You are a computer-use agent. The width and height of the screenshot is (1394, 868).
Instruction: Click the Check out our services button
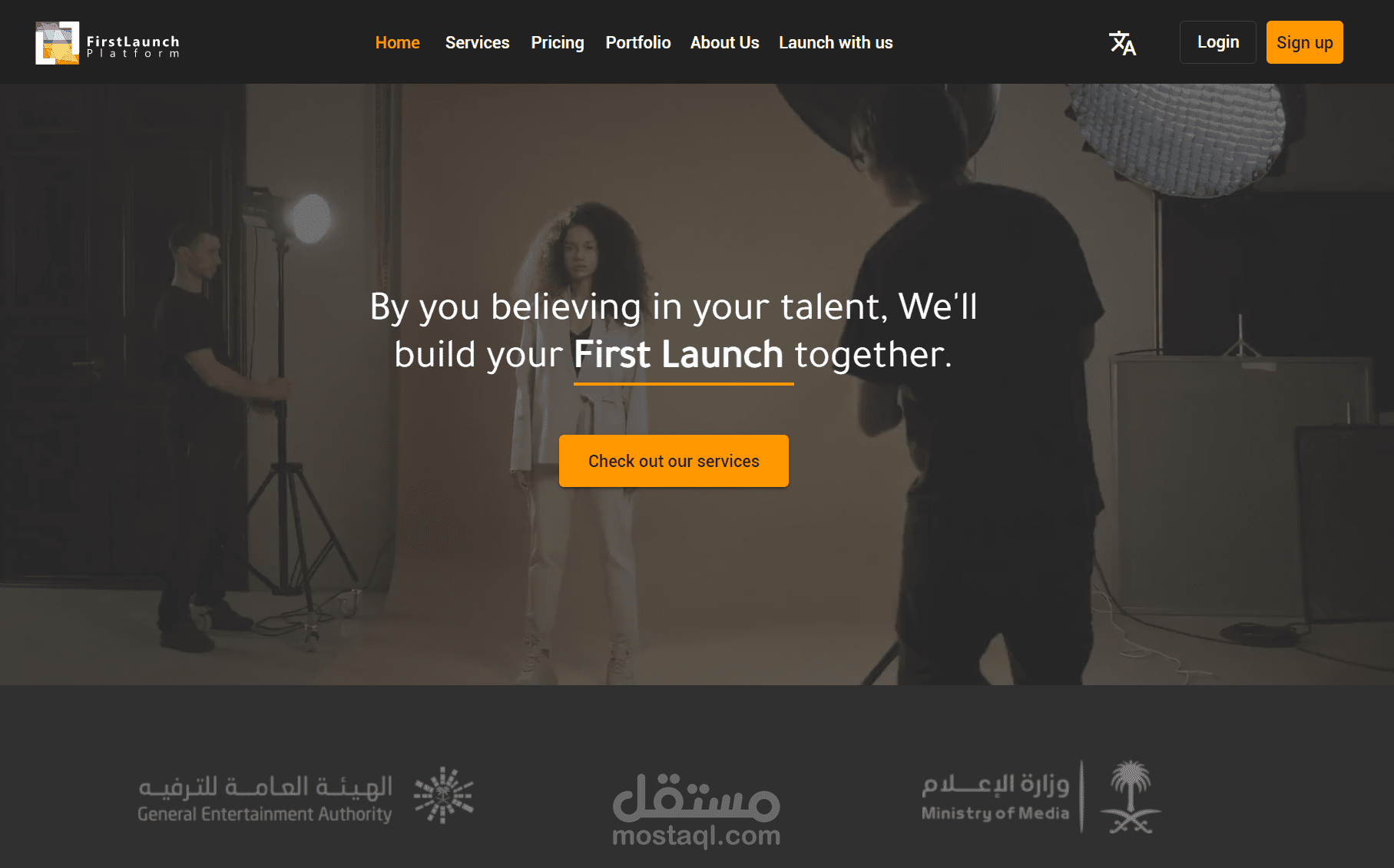tap(674, 461)
